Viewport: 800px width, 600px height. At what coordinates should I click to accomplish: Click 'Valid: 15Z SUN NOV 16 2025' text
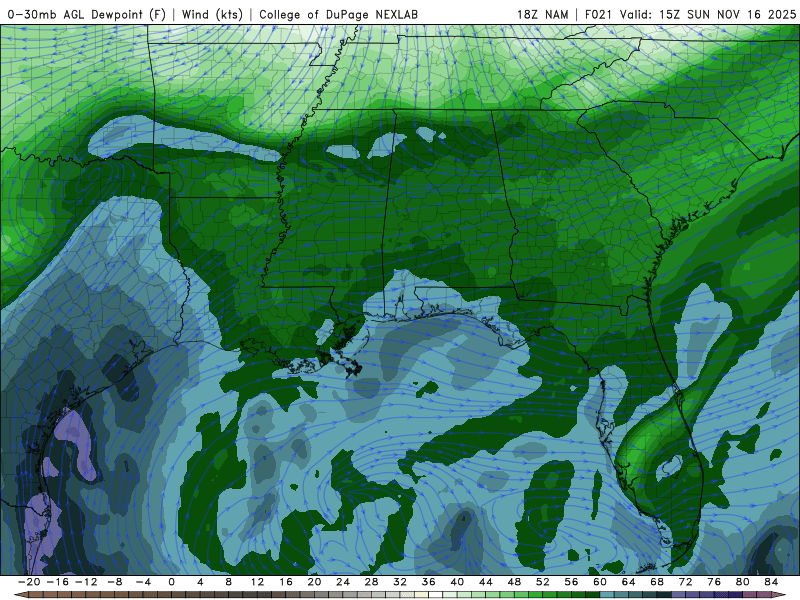(708, 15)
